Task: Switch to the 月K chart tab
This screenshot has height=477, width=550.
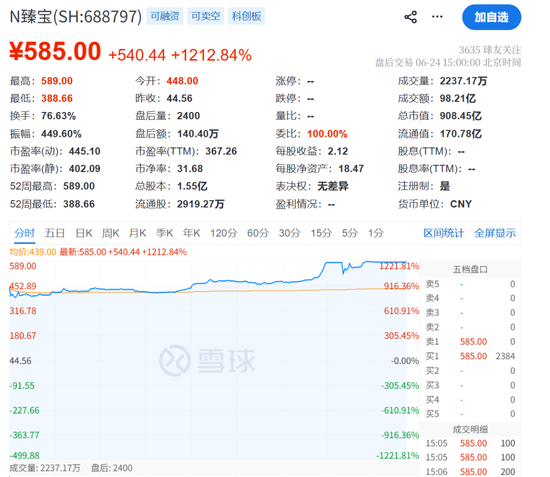Action: pyautogui.click(x=138, y=233)
